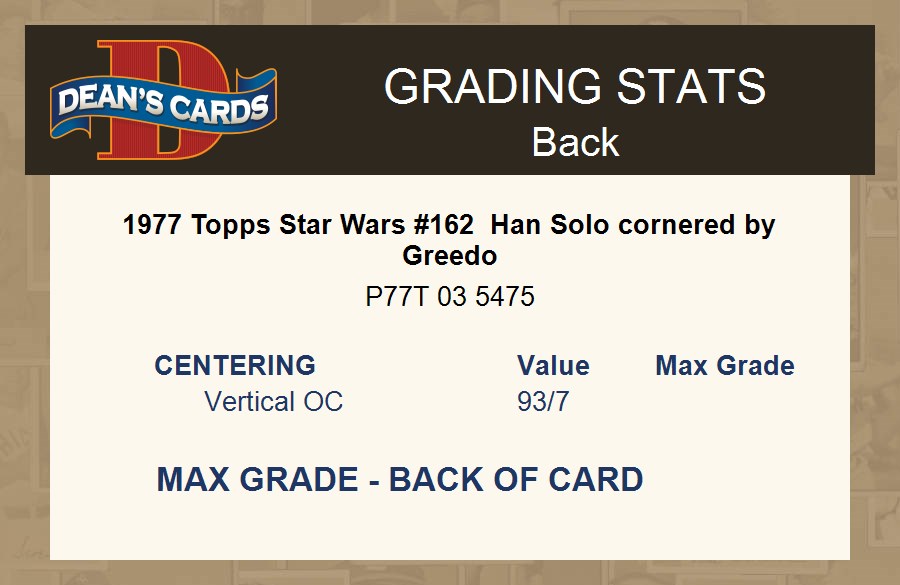Click the Max Grade column header
Image resolution: width=900 pixels, height=585 pixels.
coord(725,365)
